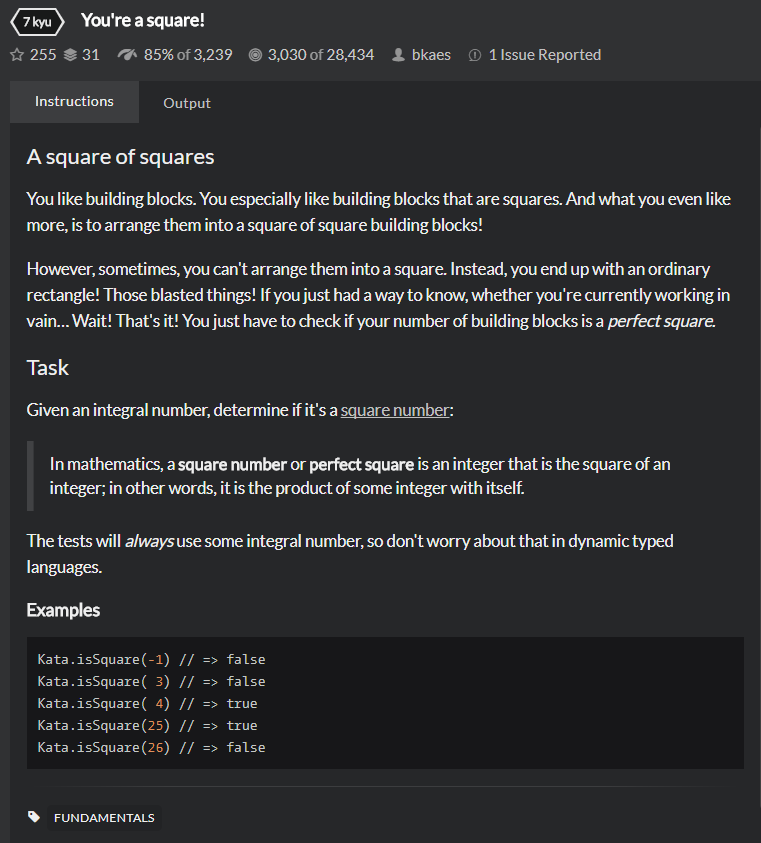Screen dimensions: 761x843
Task: Follow the "square number" link
Action: tap(395, 409)
